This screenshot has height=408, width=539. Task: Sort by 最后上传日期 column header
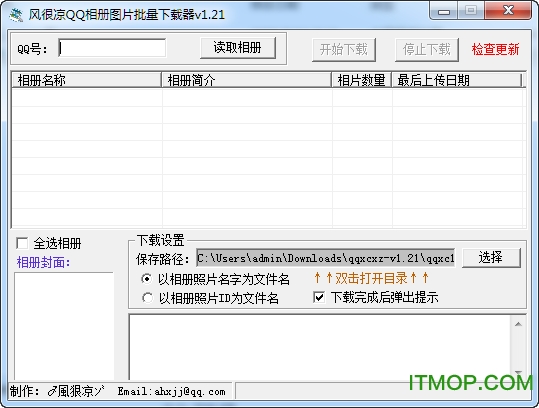tap(457, 80)
